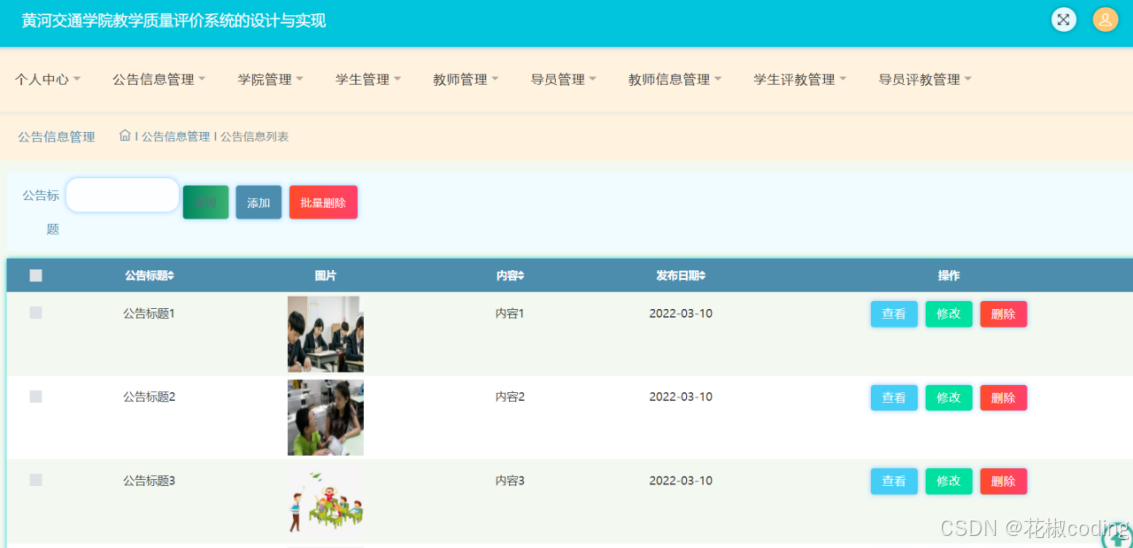Viewport: 1133px width, 548px height.
Task: Click 删除 for 公告标题3
Action: [x=1004, y=481]
